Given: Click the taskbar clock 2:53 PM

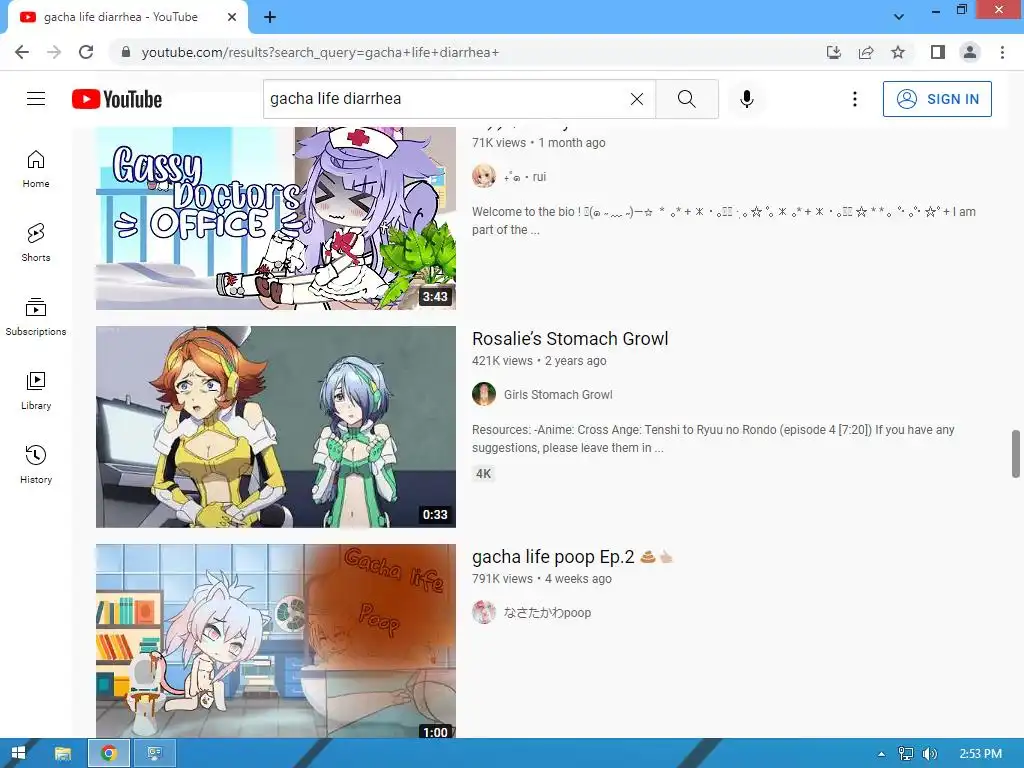Looking at the screenshot, I should tap(980, 754).
